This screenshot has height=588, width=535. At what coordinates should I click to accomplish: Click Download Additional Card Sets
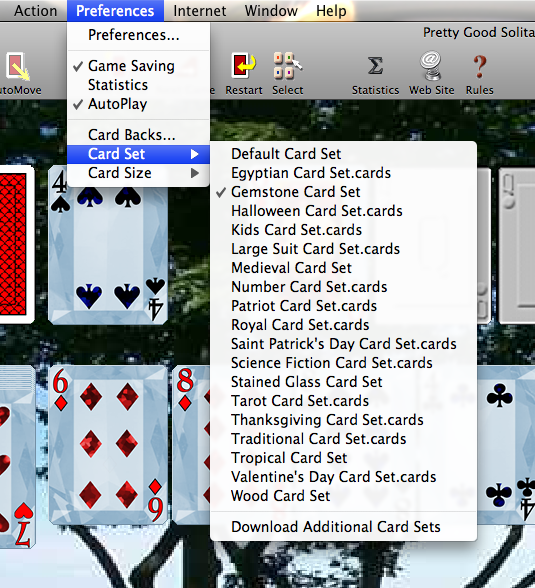(x=343, y=527)
